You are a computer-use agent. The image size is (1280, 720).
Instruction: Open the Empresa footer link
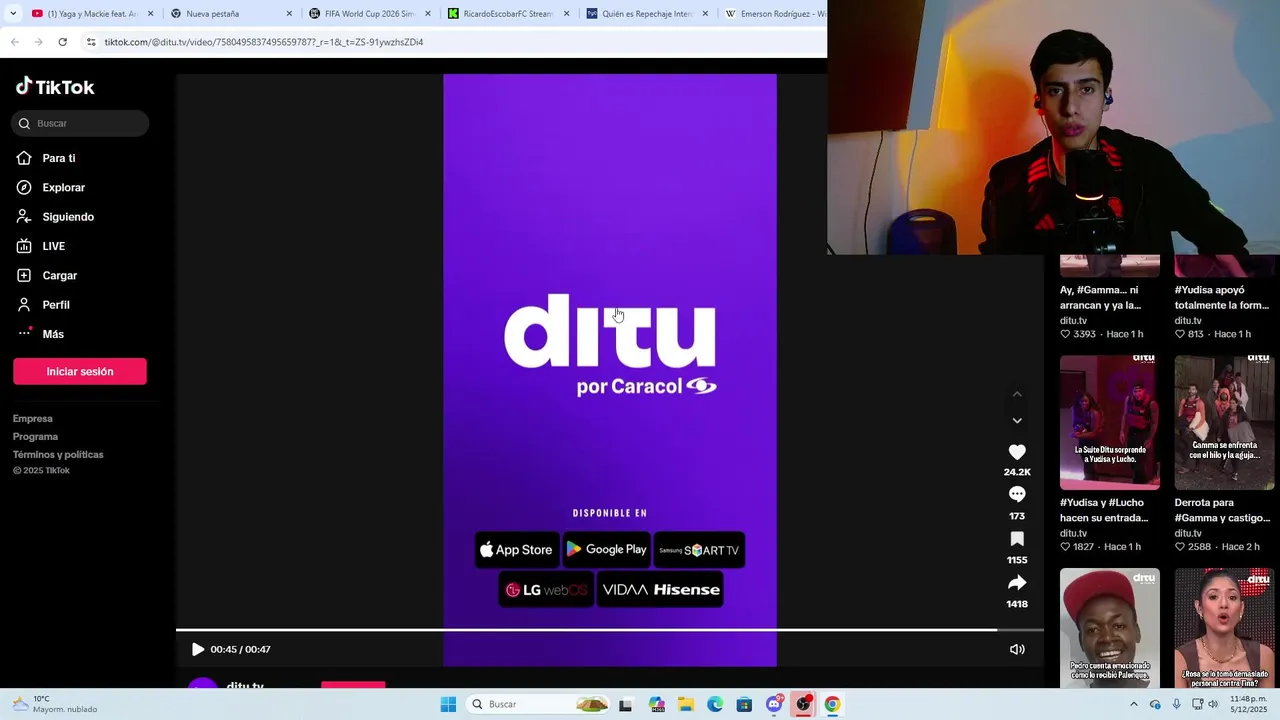coord(33,419)
